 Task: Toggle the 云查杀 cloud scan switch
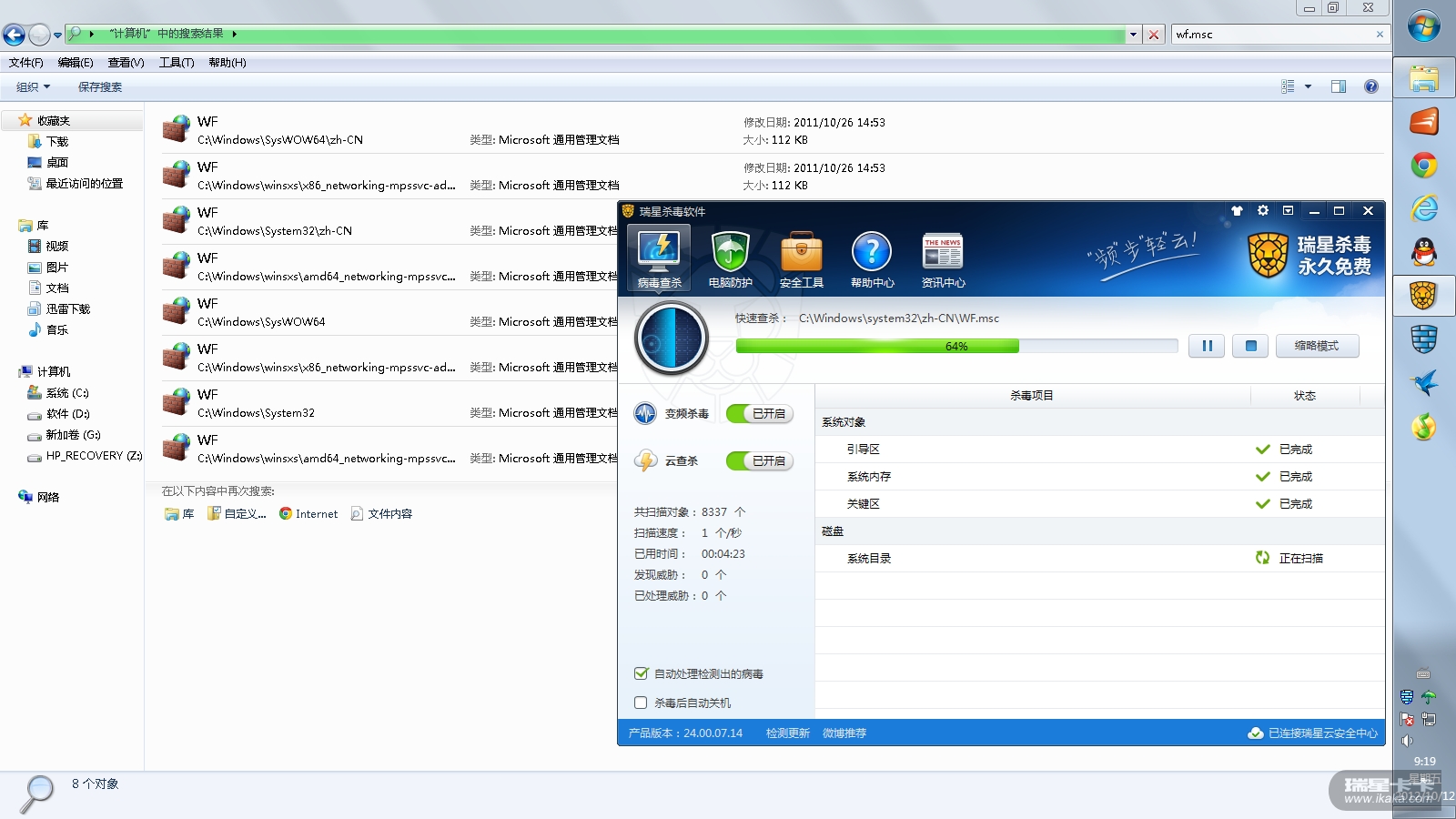tap(760, 460)
